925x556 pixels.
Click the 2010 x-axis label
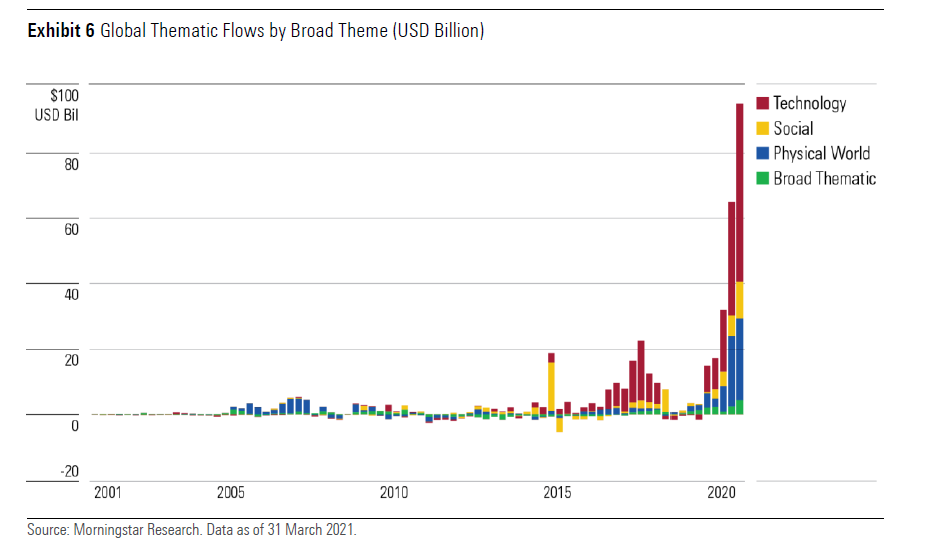[393, 493]
